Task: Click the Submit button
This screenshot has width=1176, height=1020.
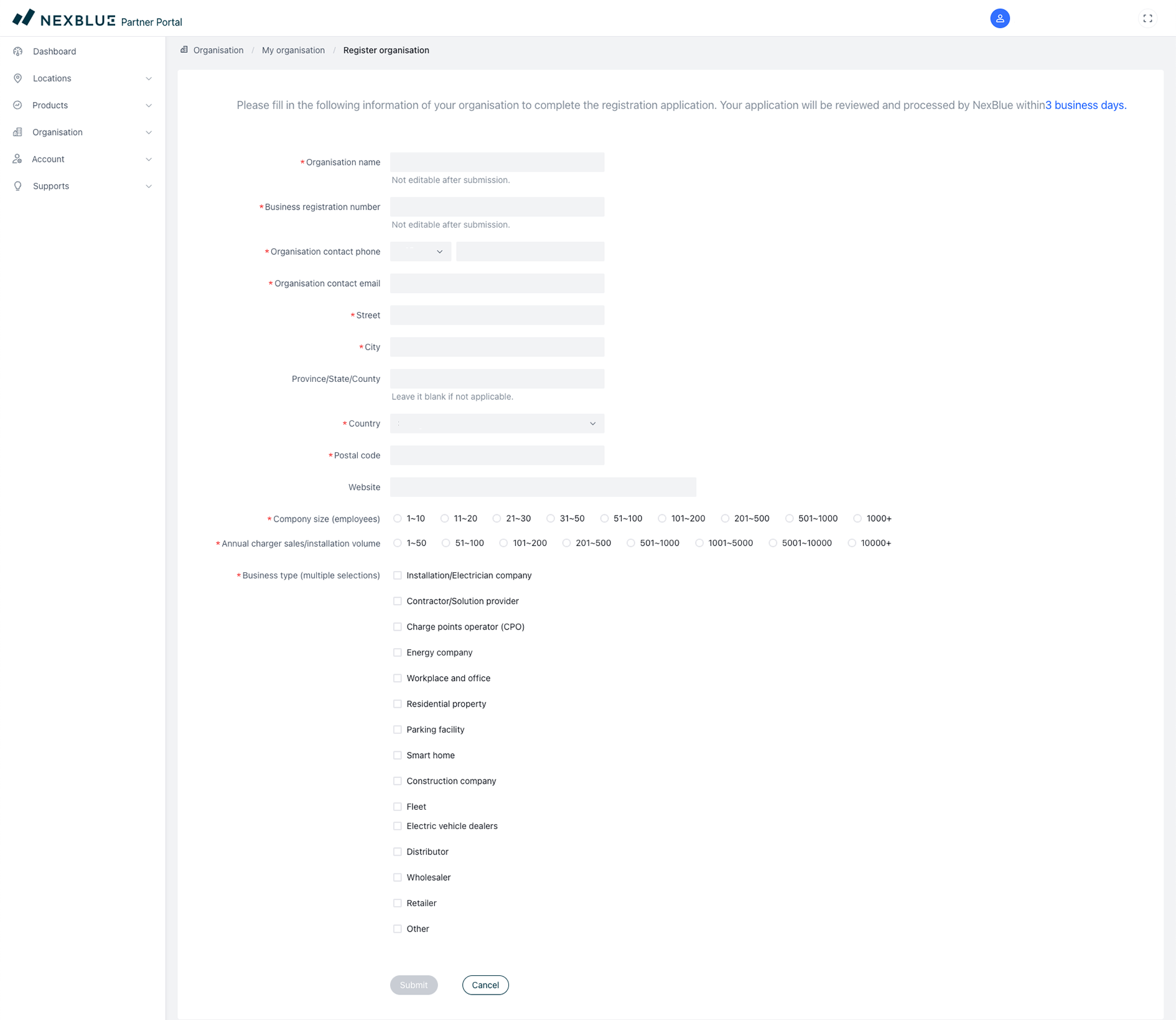Action: 413,985
